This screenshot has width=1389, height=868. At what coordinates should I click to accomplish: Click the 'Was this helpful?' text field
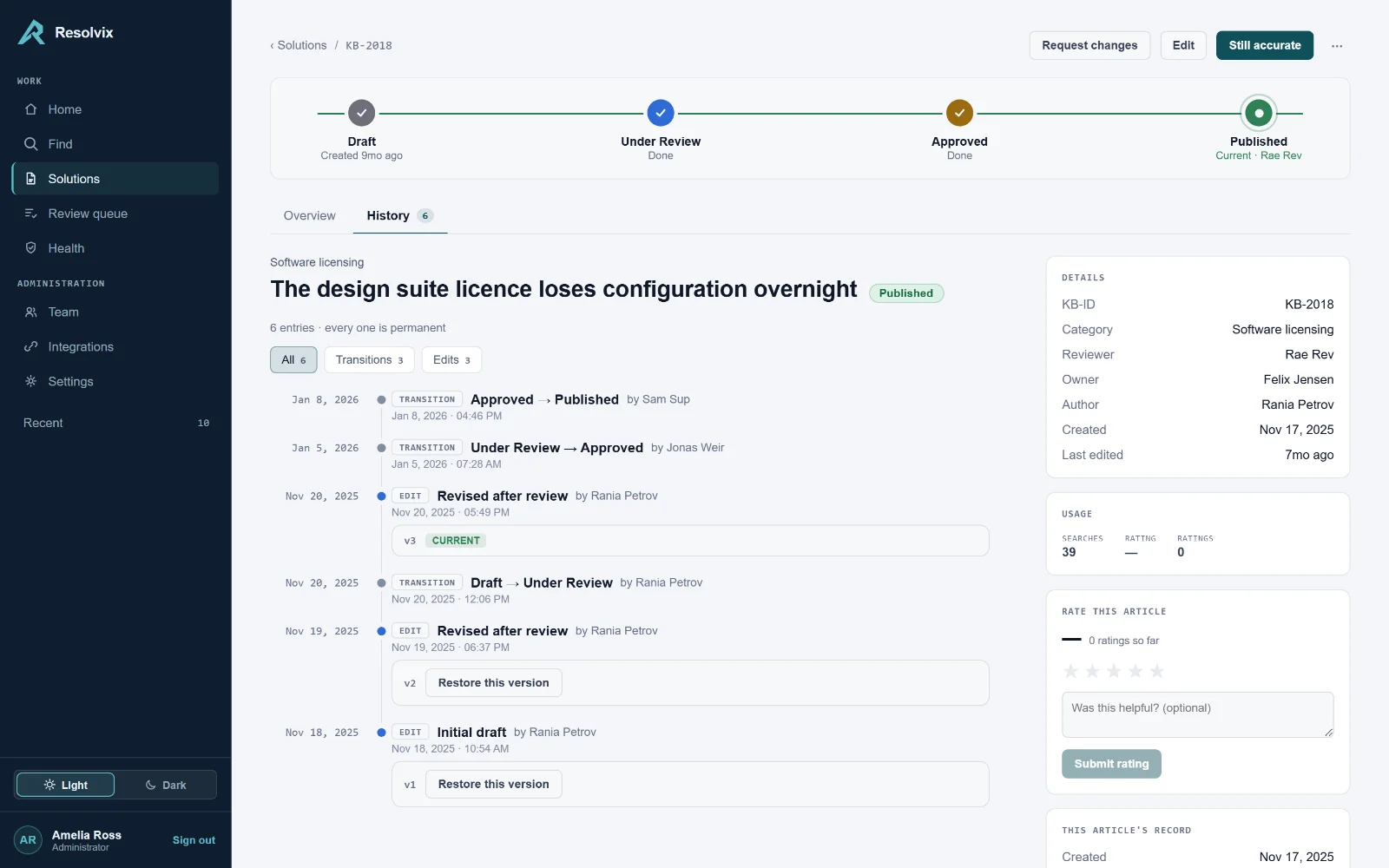click(1198, 714)
